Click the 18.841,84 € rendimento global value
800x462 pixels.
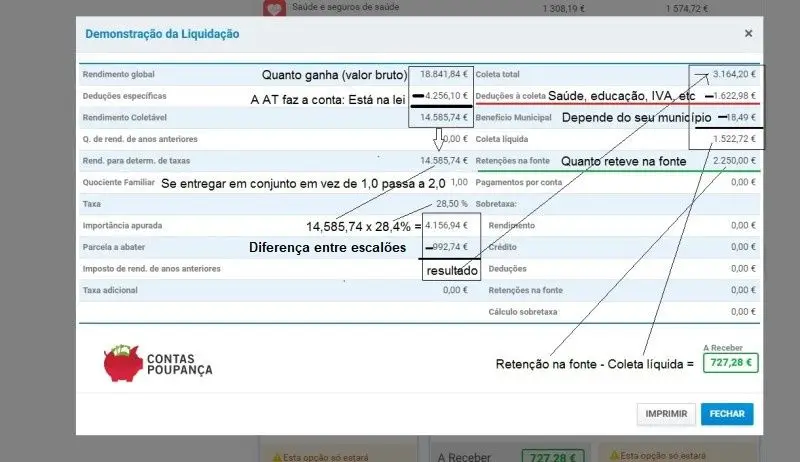click(x=443, y=74)
